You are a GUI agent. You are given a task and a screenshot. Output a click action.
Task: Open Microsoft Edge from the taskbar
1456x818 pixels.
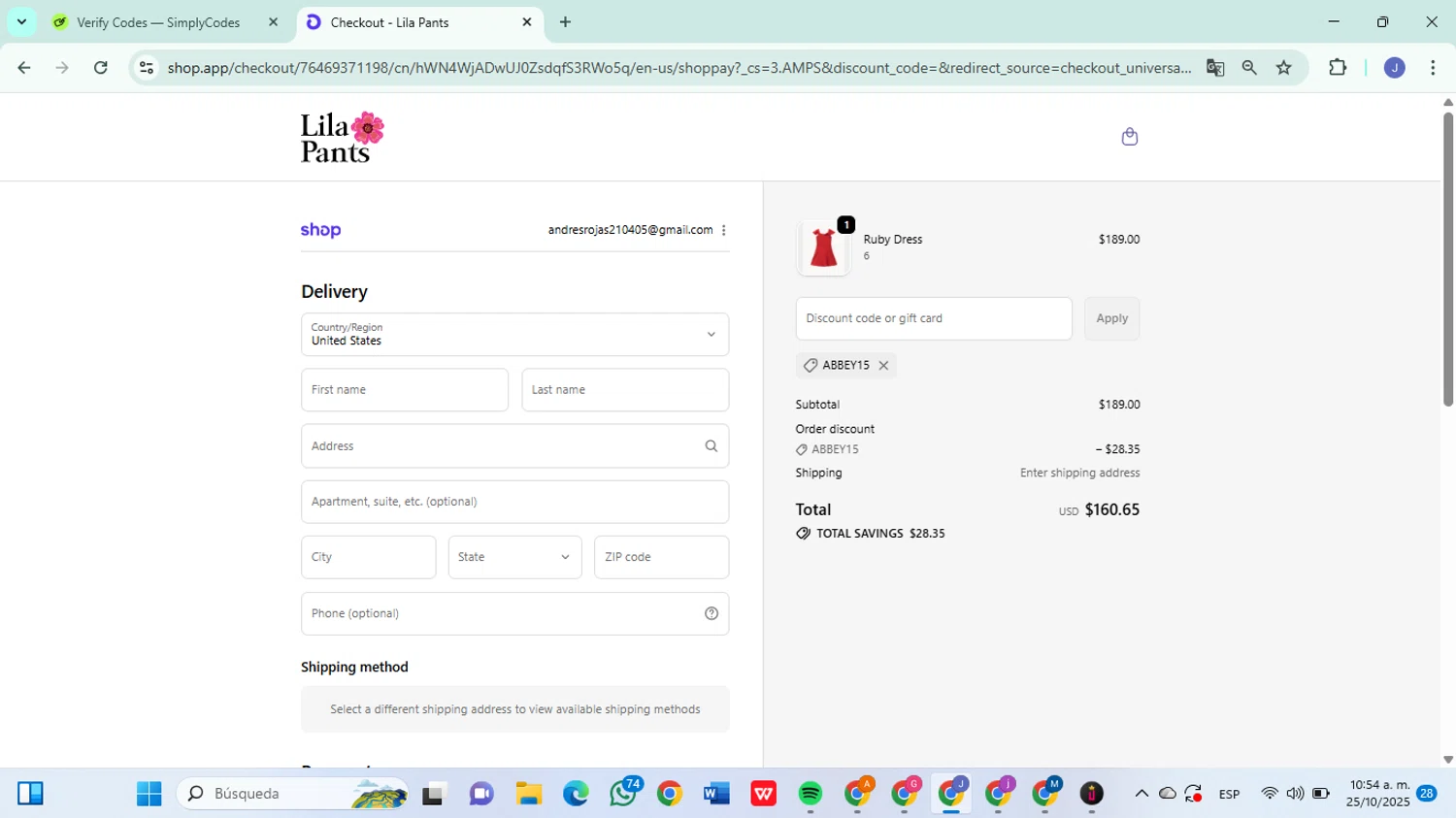(x=576, y=794)
